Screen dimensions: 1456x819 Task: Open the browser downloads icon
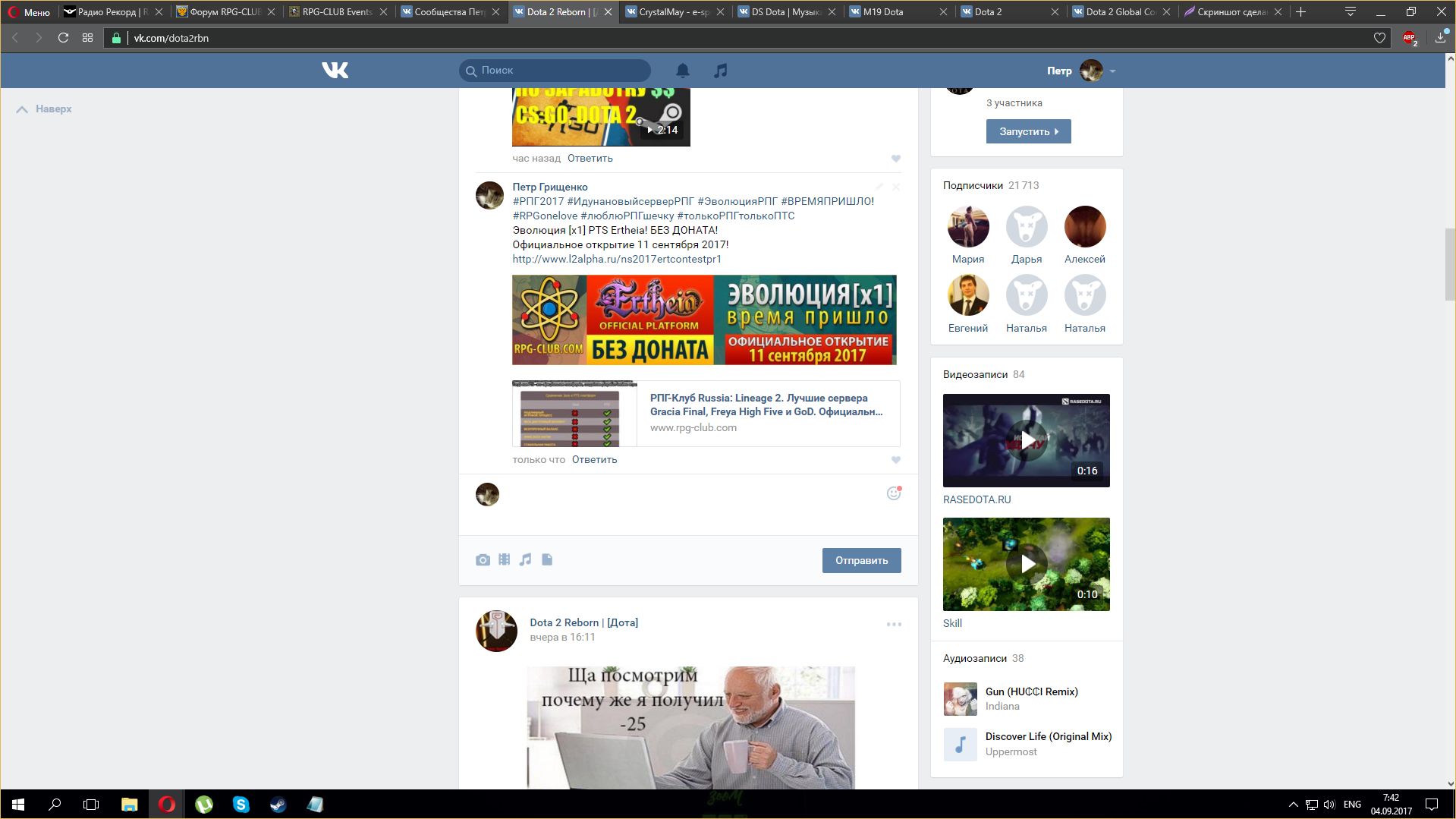pyautogui.click(x=1440, y=37)
